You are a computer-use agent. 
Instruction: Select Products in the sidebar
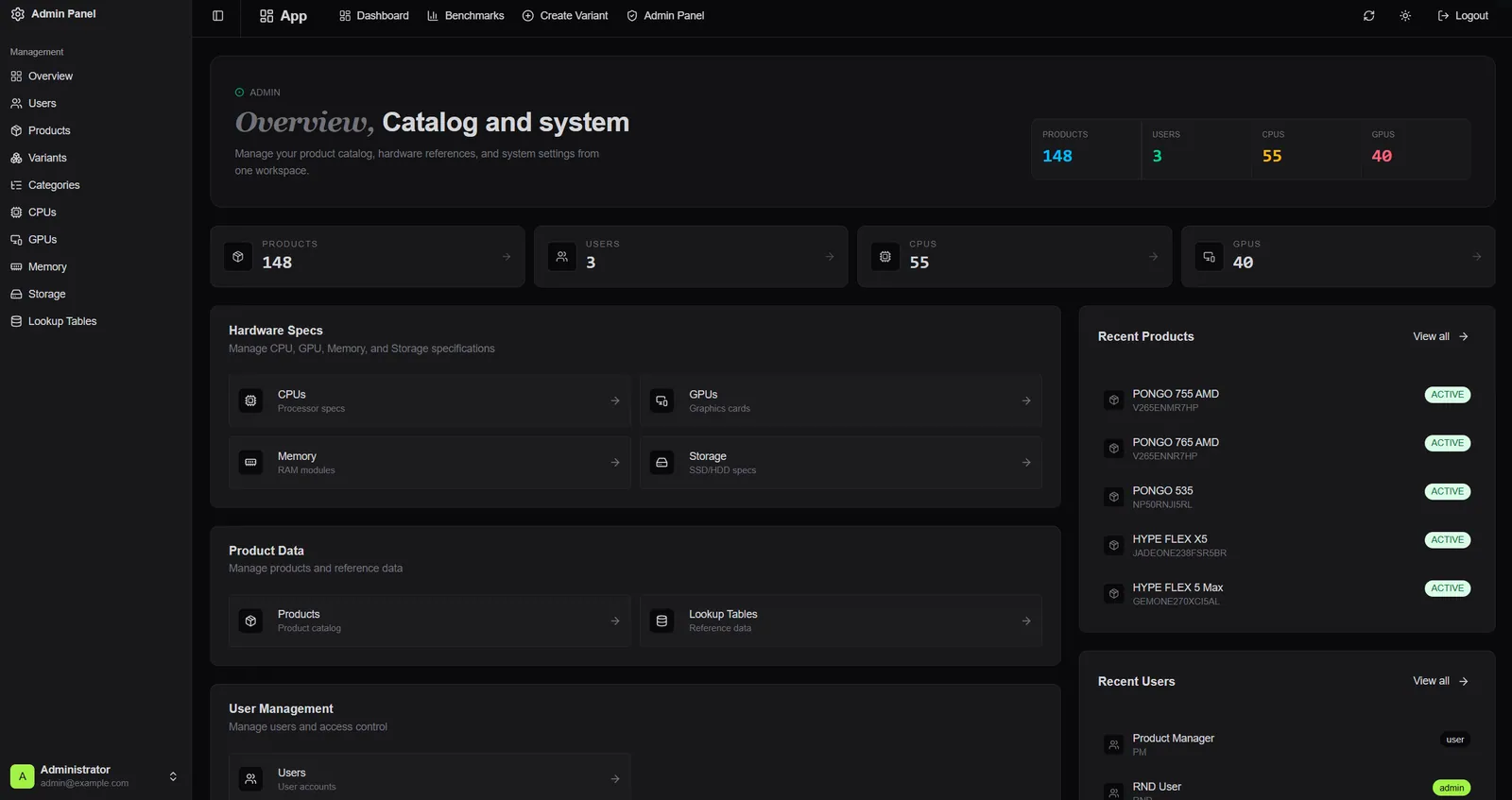[x=95, y=131]
